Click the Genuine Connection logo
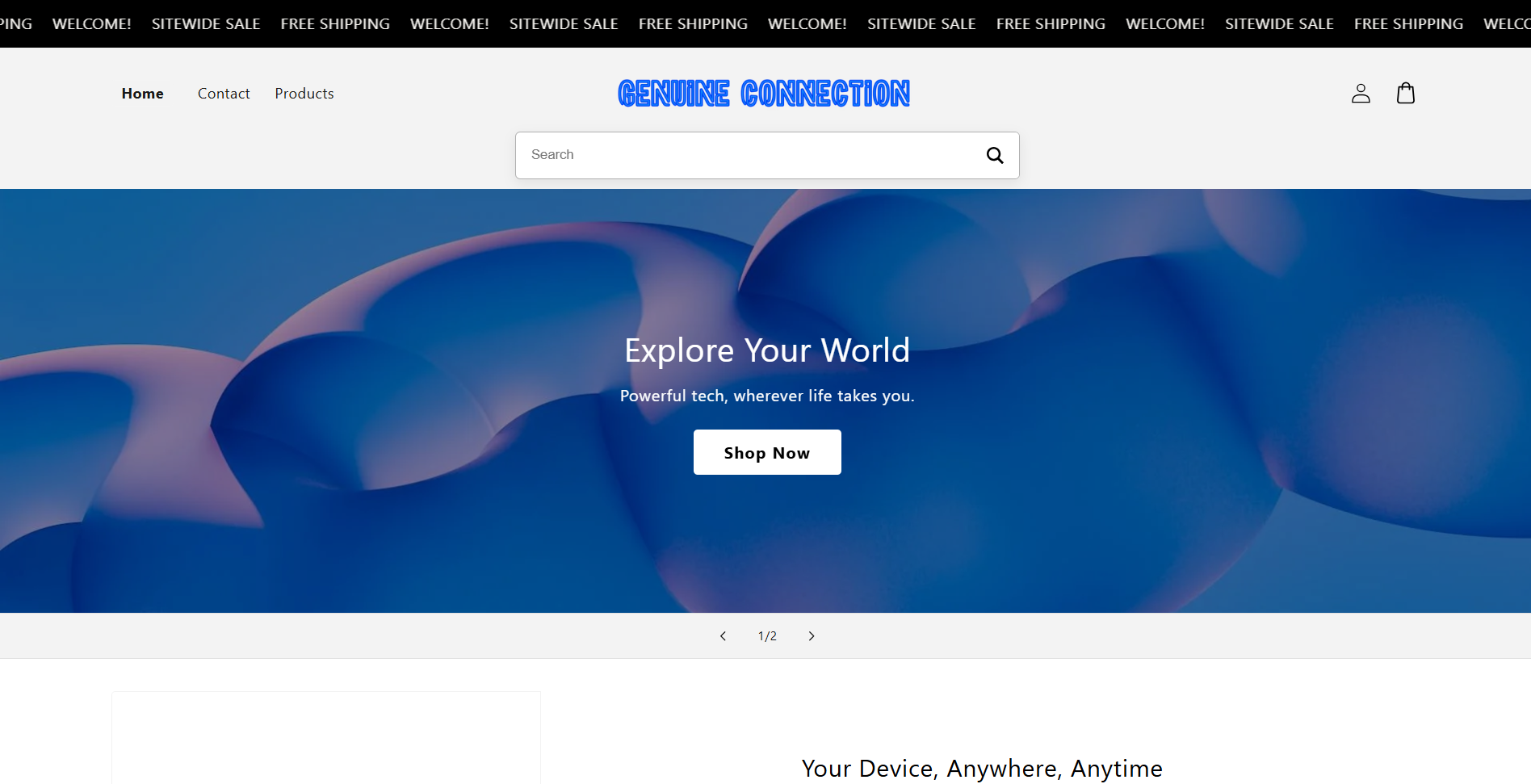The image size is (1531, 784). [x=764, y=94]
